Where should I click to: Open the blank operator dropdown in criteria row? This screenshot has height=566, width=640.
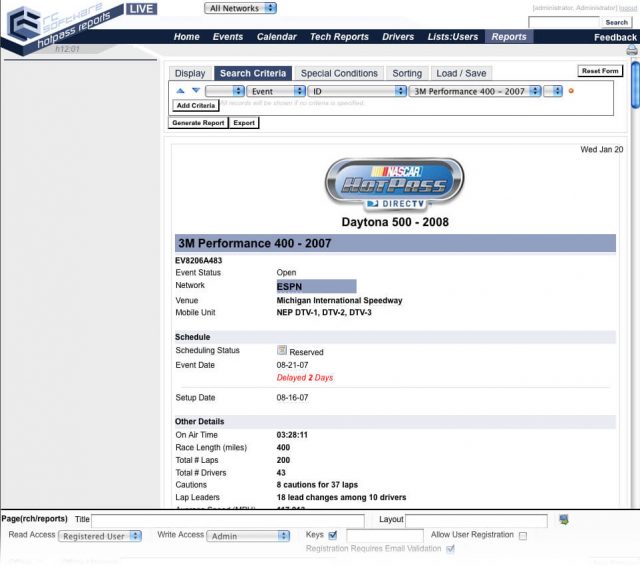click(225, 91)
